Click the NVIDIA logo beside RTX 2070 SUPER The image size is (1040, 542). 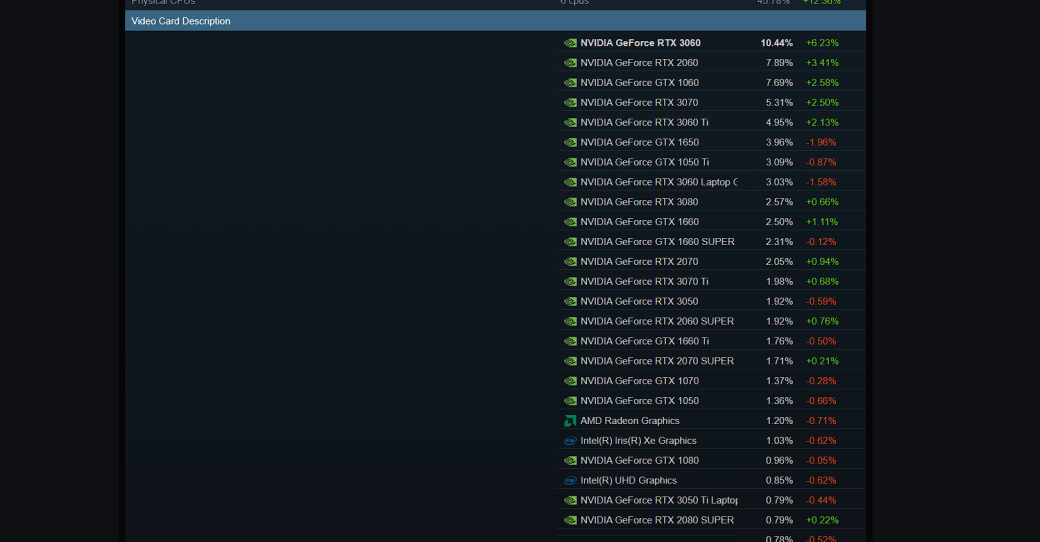pos(570,361)
